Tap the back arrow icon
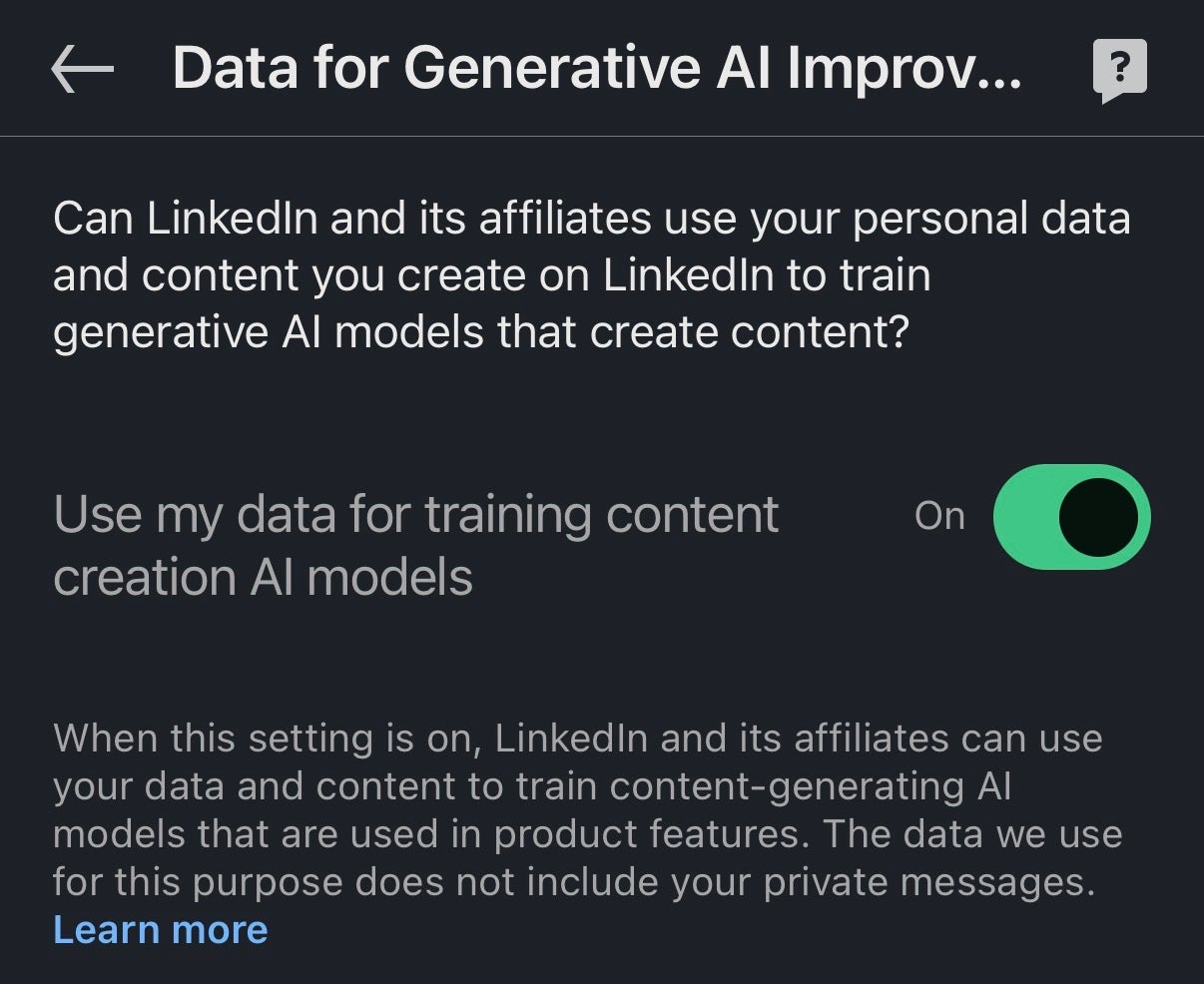Screen dimensions: 1204x984 (82, 70)
